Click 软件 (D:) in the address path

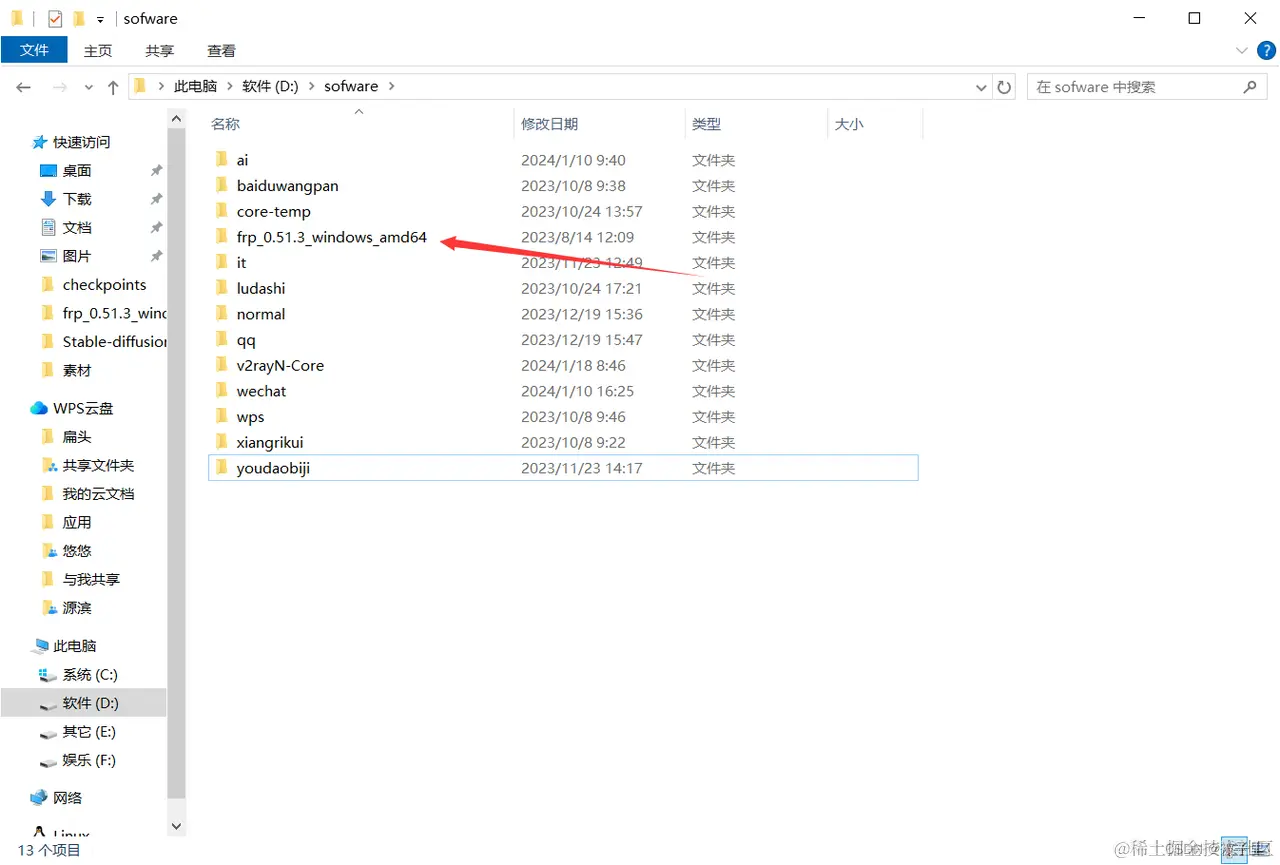270,87
